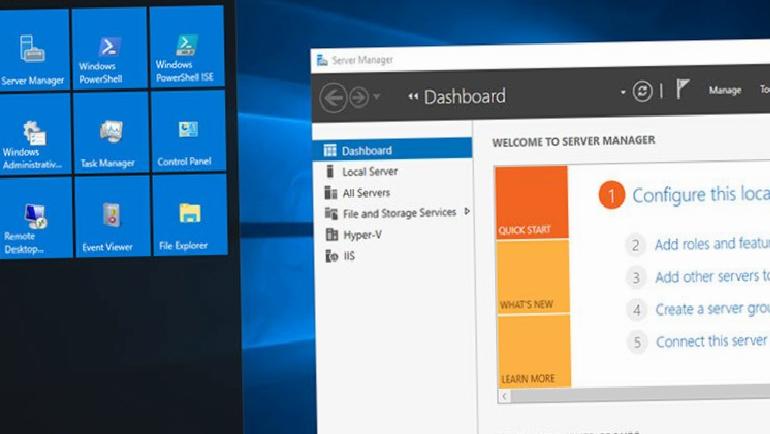Viewport: 770px width, 434px height.
Task: Click the welcome panel's left scroll arrow
Action: (504, 396)
